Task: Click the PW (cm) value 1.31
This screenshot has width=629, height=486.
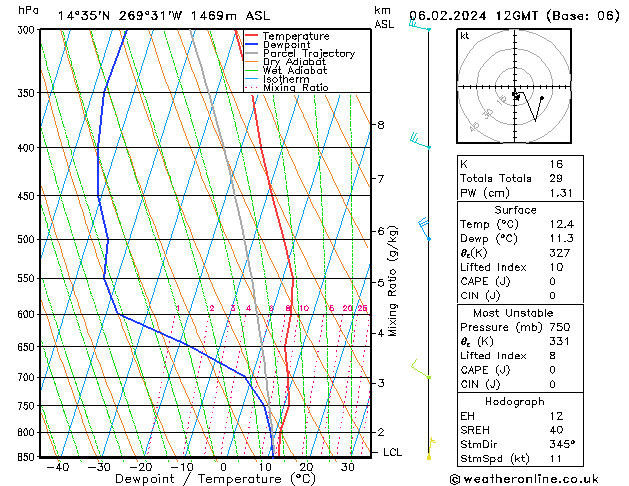Action: click(561, 193)
